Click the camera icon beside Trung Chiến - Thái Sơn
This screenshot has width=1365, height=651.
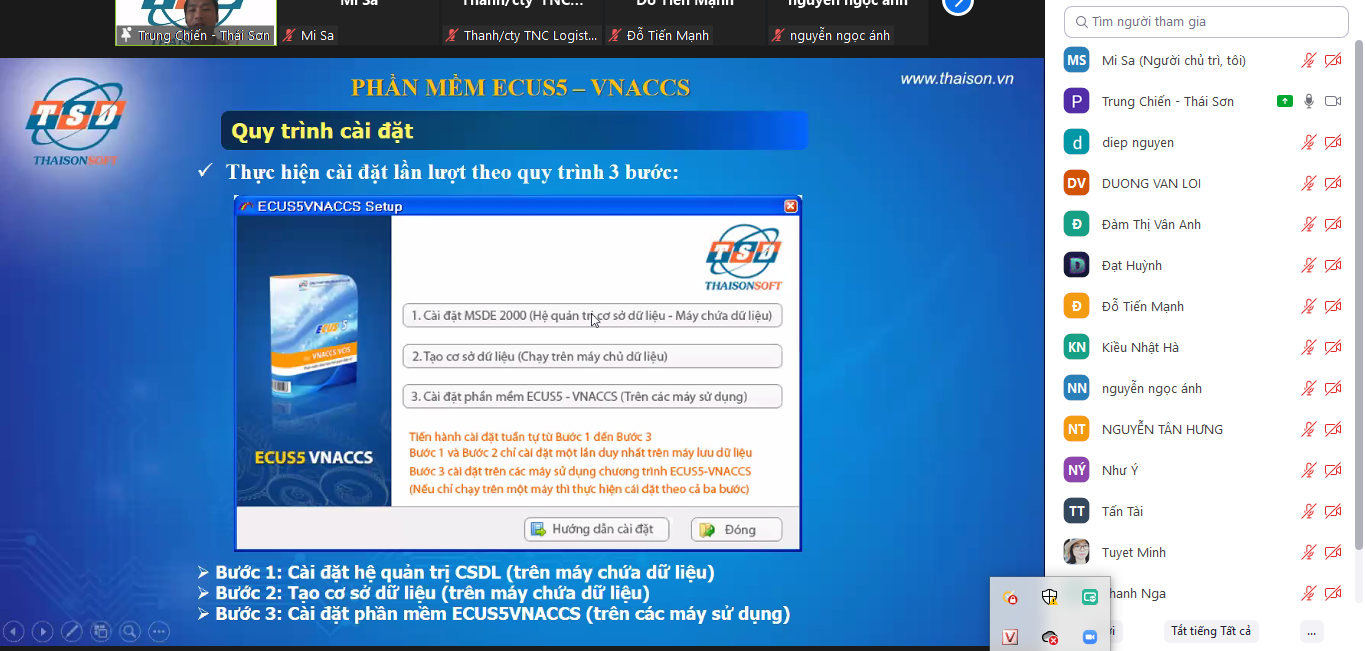pyautogui.click(x=1333, y=102)
